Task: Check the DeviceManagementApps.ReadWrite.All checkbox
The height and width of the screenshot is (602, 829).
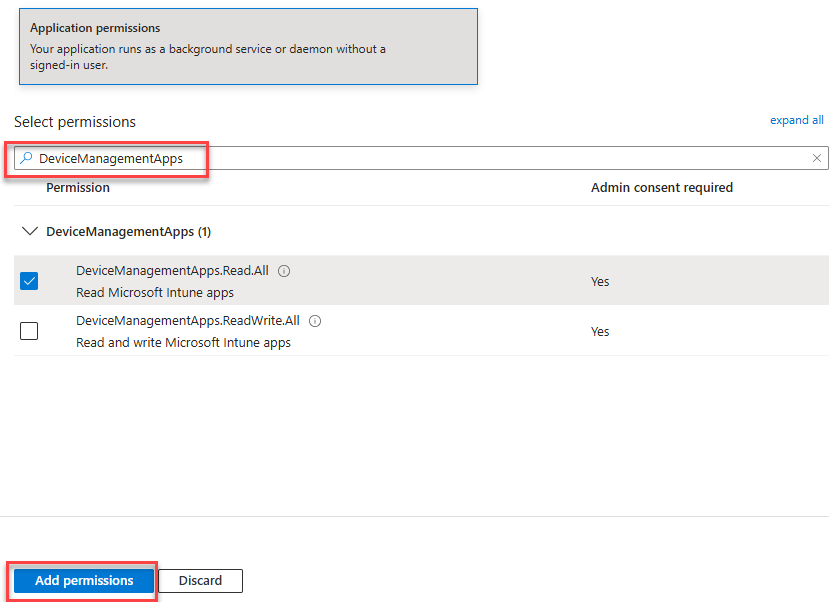Action: pyautogui.click(x=29, y=331)
